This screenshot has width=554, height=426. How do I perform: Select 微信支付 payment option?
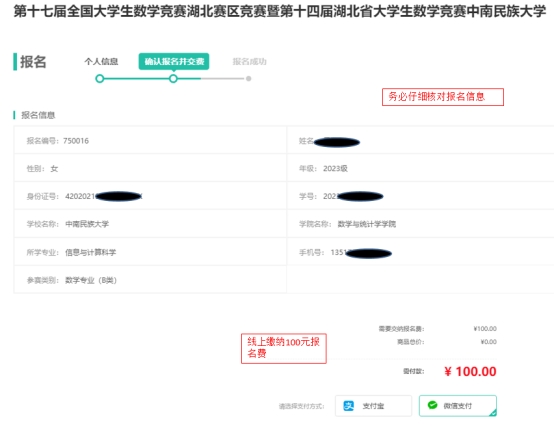458,406
